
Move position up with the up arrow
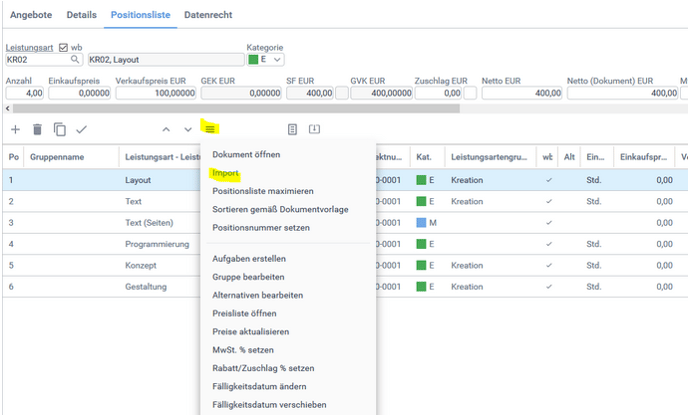point(166,129)
